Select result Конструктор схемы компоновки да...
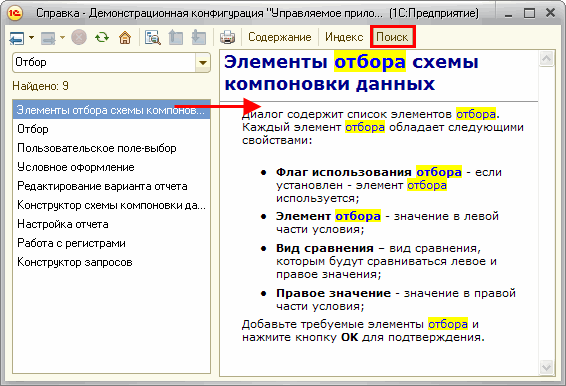This screenshot has height=386, width=566. coord(112,205)
